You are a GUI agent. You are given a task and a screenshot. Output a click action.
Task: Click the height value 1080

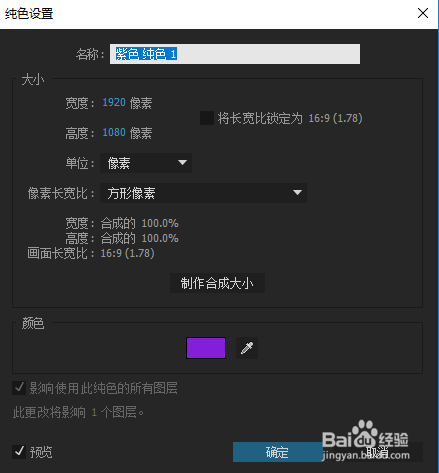[114, 132]
